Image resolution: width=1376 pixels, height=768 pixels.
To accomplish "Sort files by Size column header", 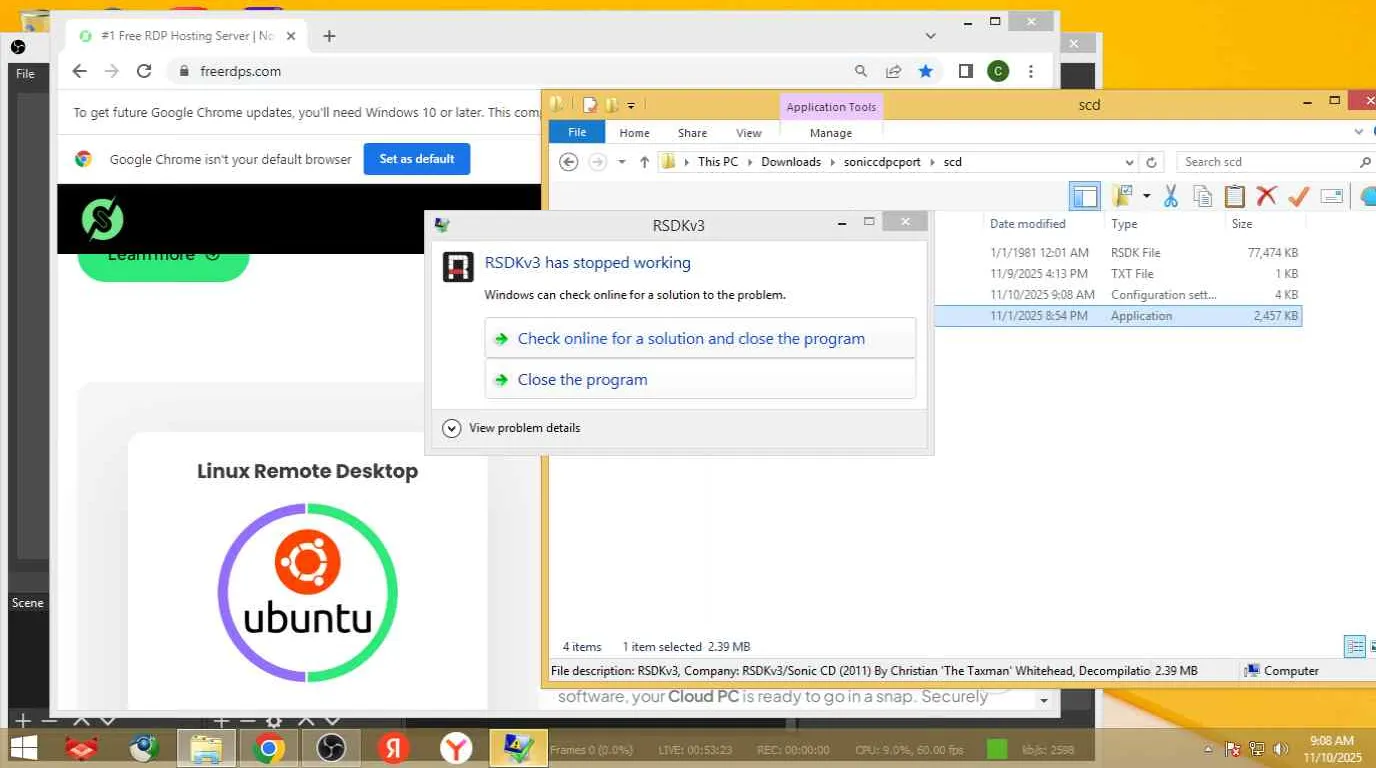I will coord(1242,224).
